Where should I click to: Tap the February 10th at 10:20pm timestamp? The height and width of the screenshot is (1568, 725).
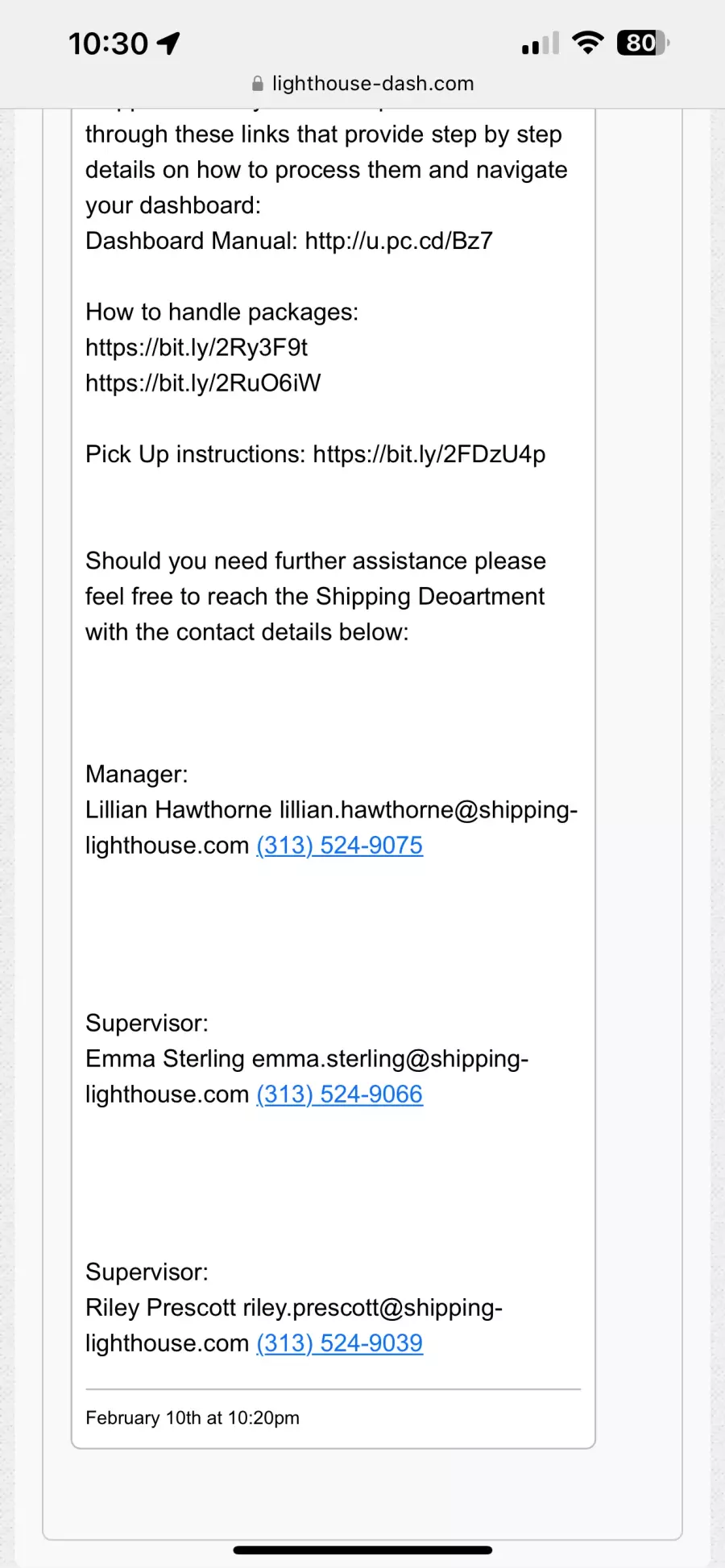coord(193,1418)
